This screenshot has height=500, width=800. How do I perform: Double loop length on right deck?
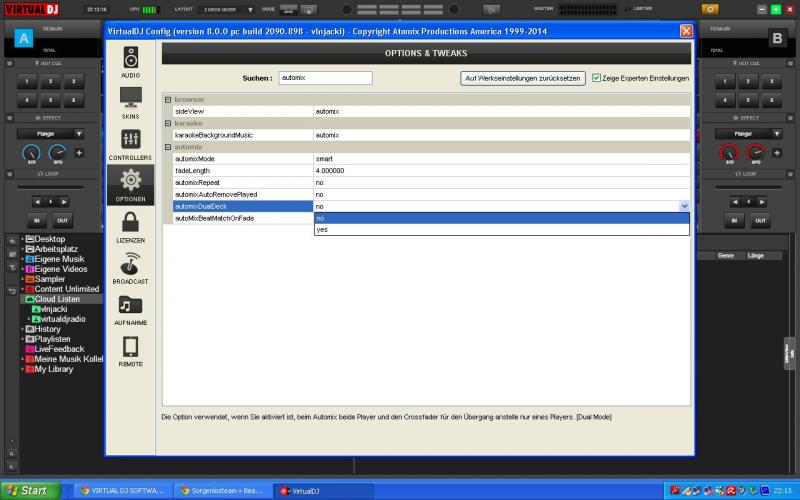(x=761, y=202)
